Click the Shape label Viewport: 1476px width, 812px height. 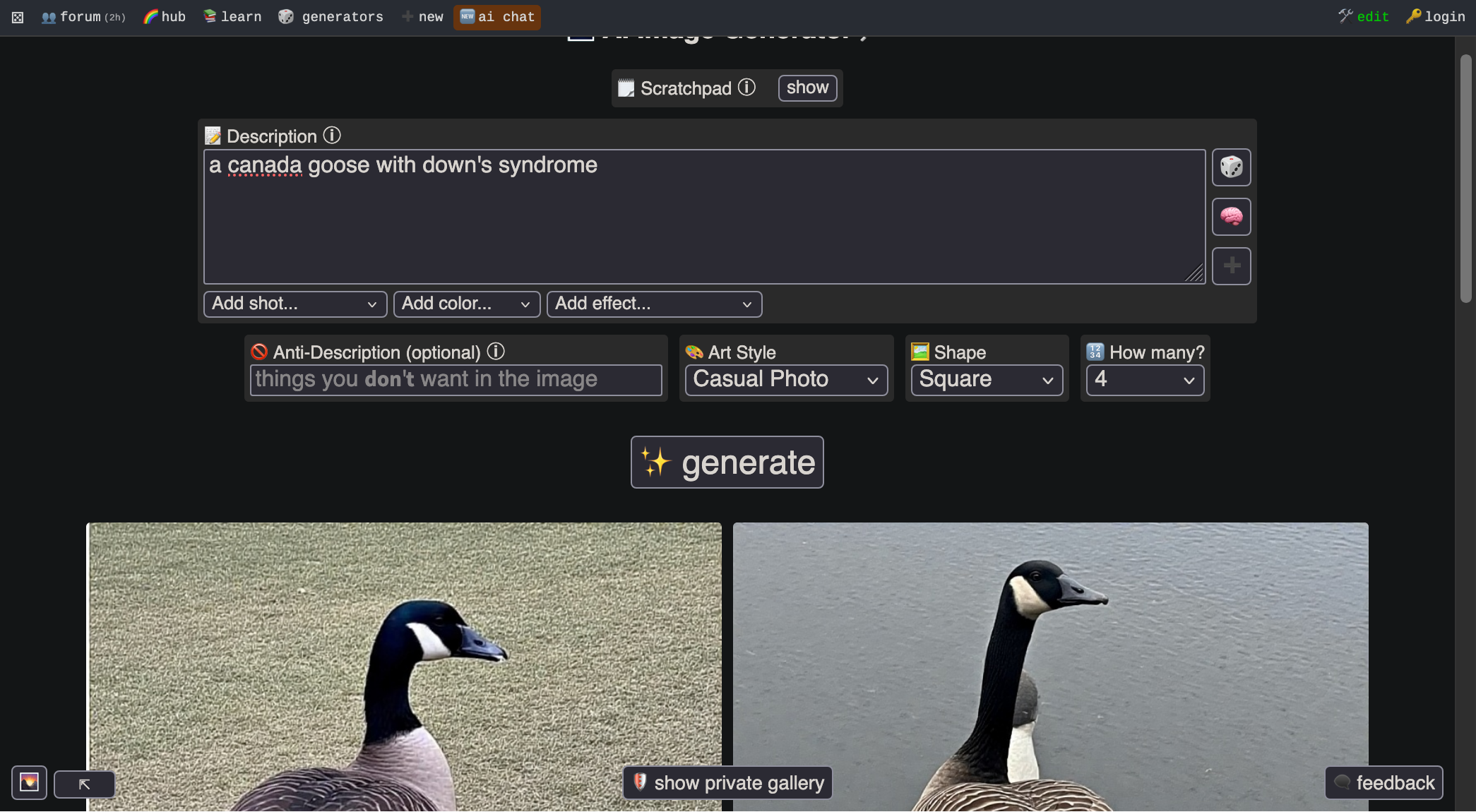[x=960, y=352]
